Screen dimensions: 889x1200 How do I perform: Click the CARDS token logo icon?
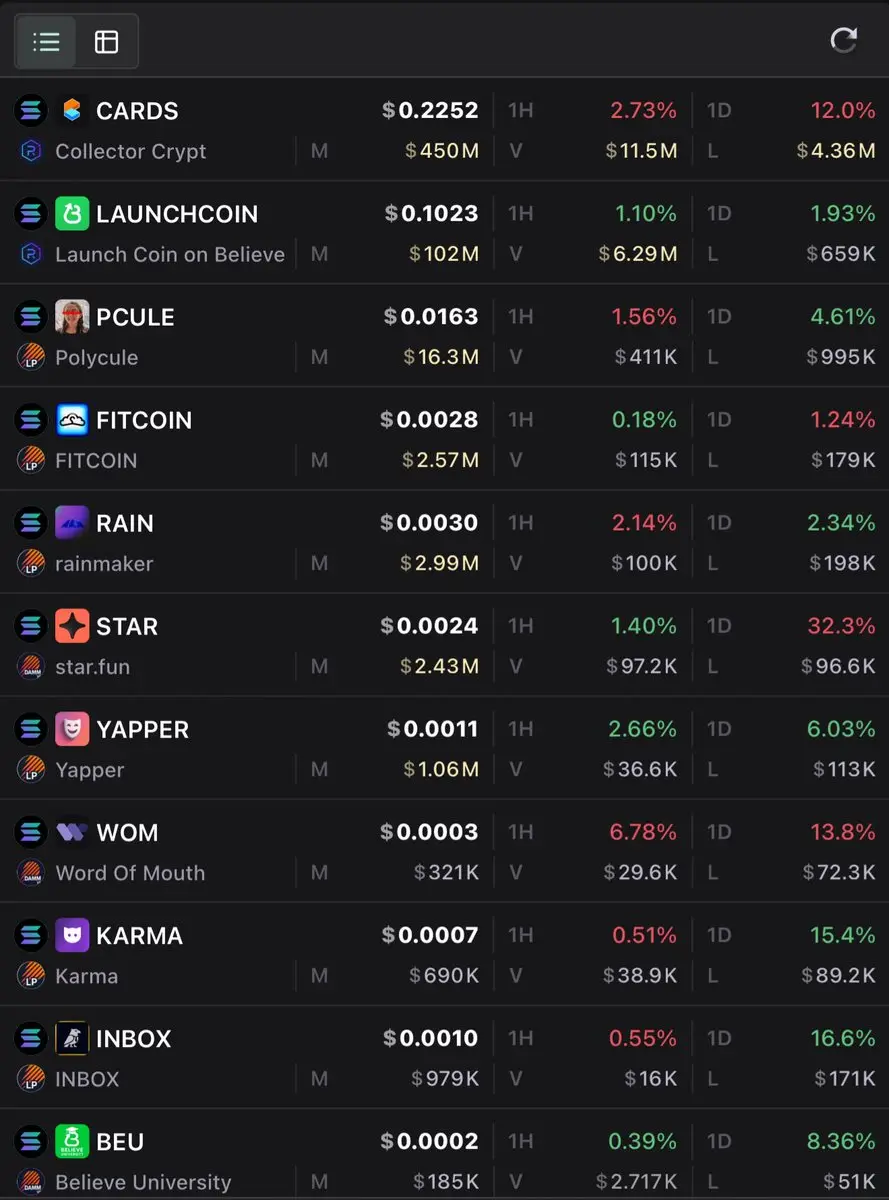pyautogui.click(x=72, y=110)
